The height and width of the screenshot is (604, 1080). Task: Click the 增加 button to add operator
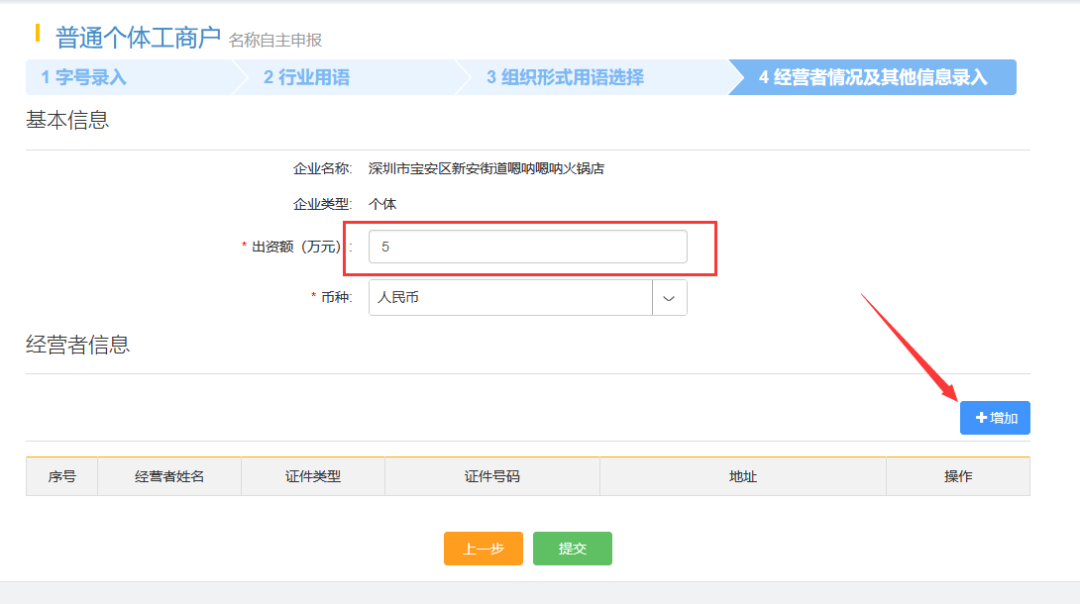(x=994, y=418)
